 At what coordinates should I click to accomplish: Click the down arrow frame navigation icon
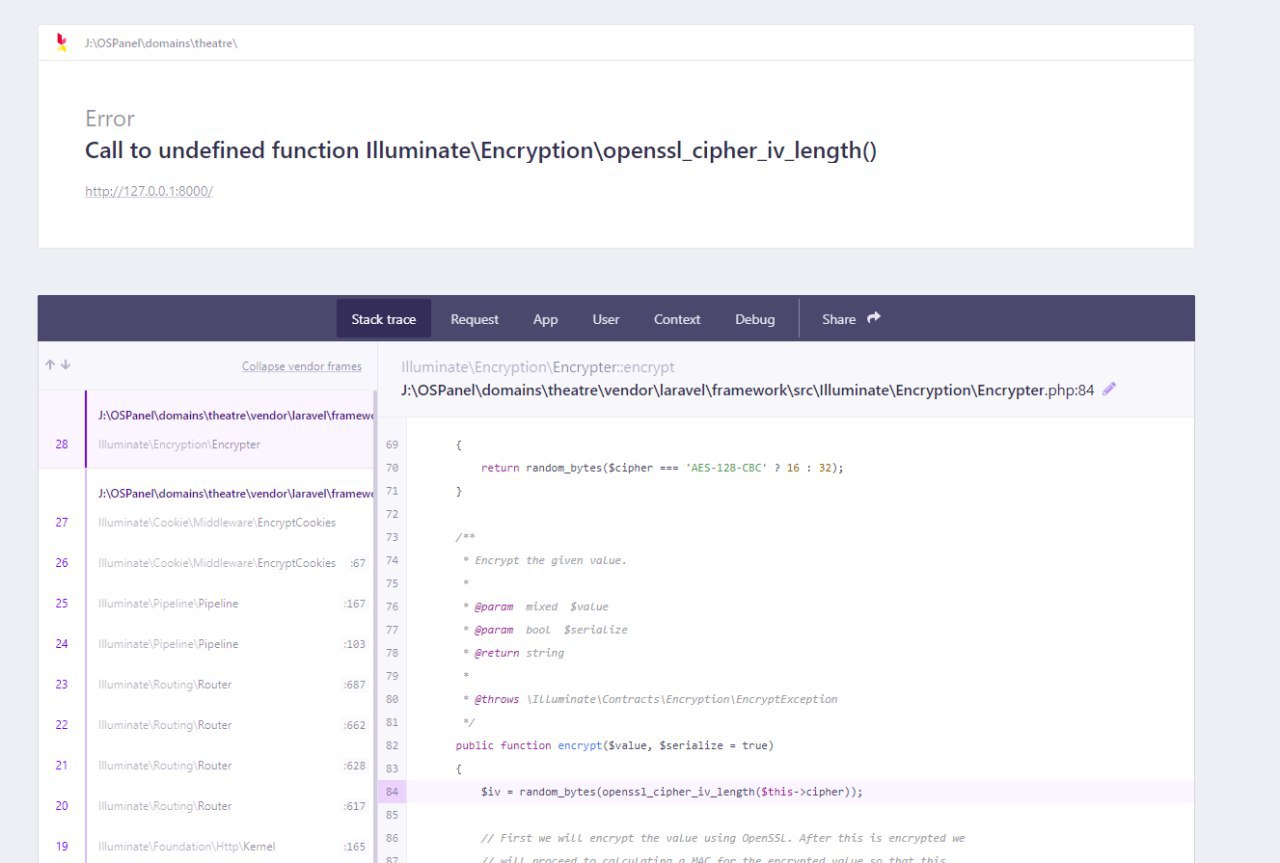(66, 365)
